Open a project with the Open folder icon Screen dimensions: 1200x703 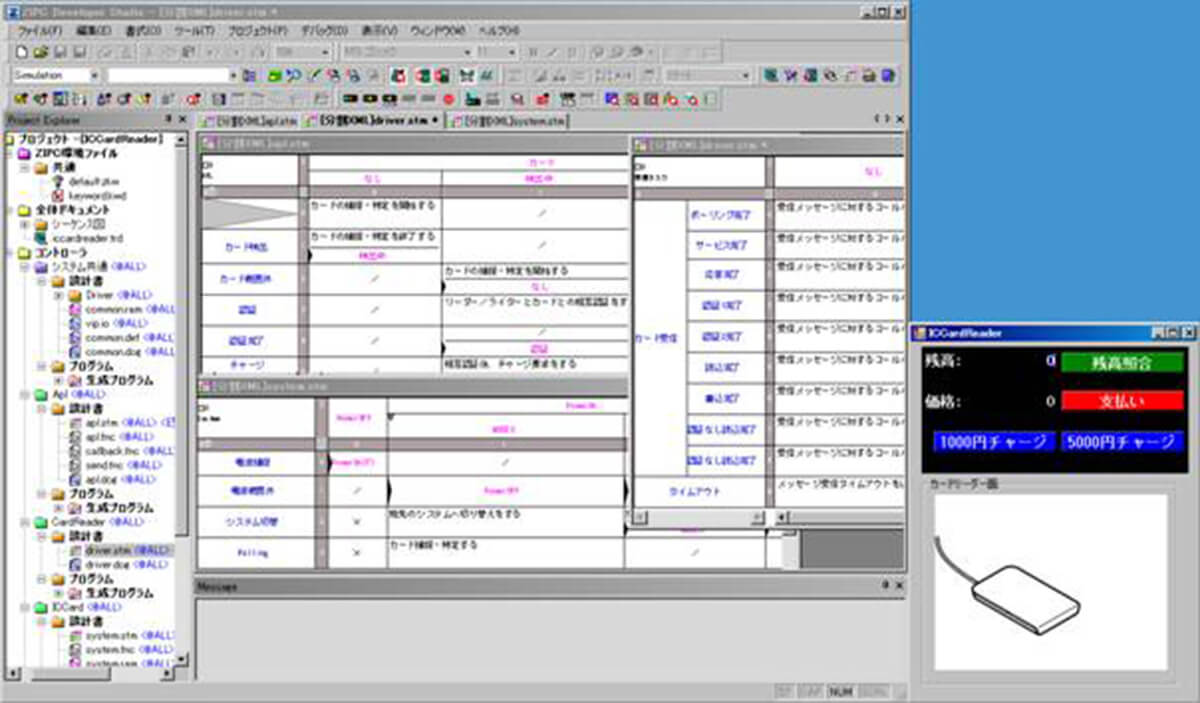41,51
